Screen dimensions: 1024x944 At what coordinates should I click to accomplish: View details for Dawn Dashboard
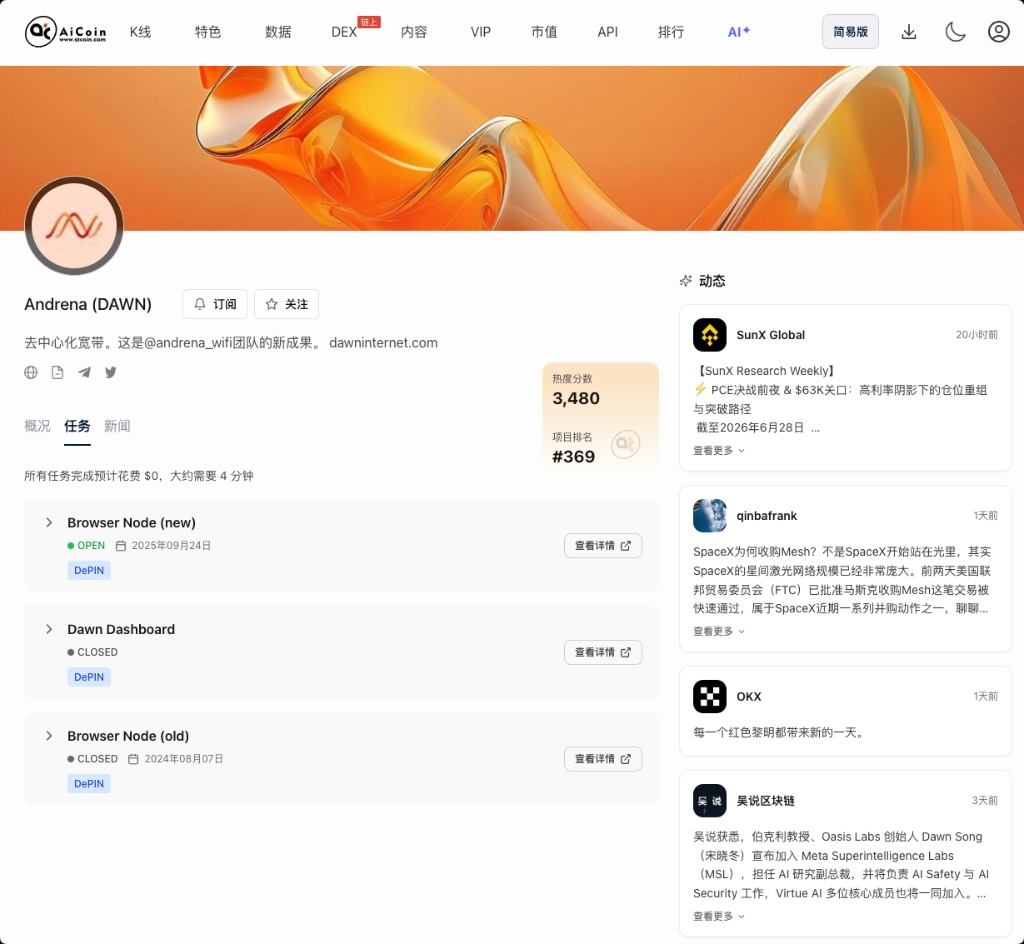coord(603,652)
